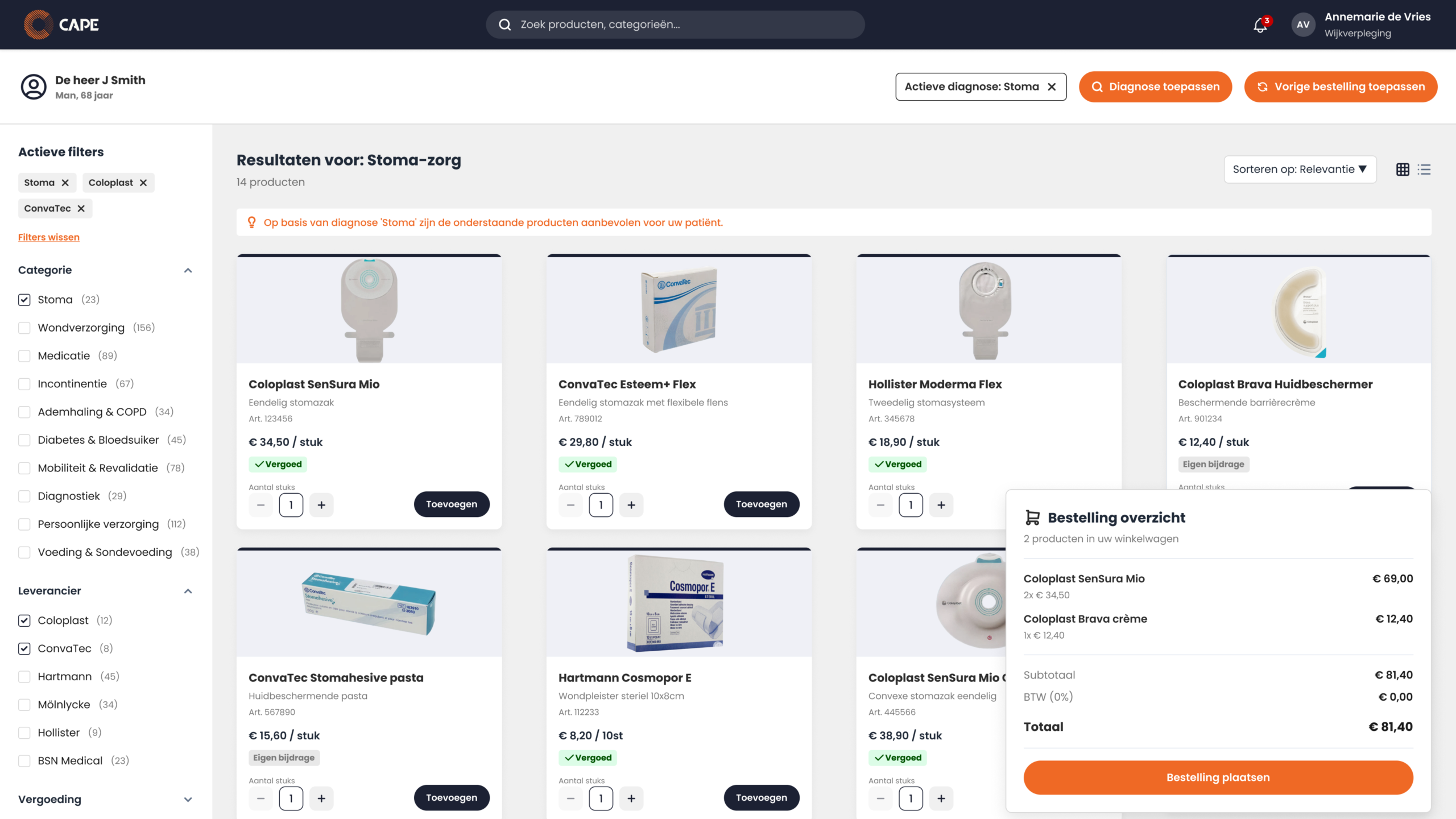1456x819 pixels.
Task: Check the Hartmann supplier checkbox
Action: point(24,677)
